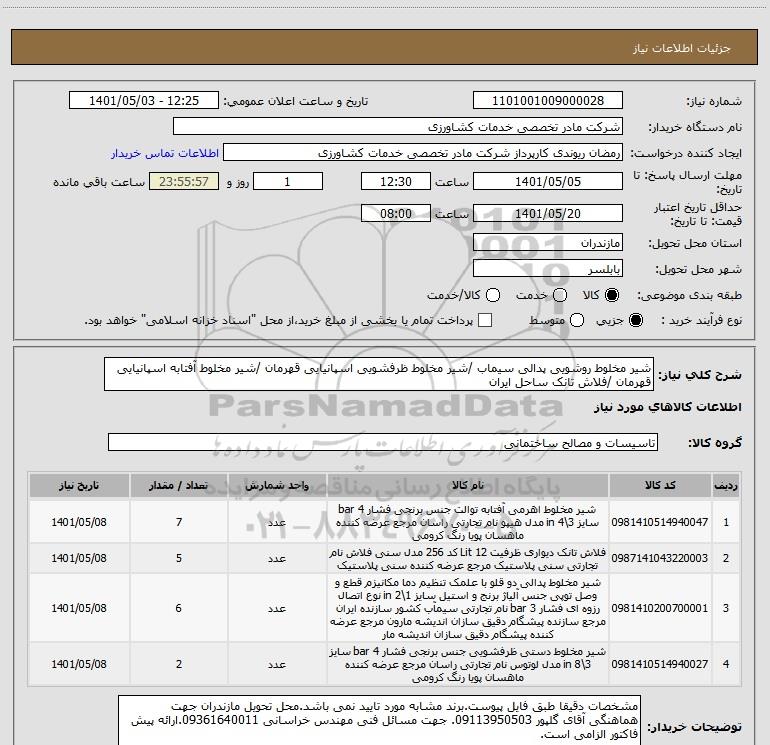Image resolution: width=770 pixels, height=745 pixels.
Task: Click the شرح کلی نیاز description box
Action: click(379, 375)
